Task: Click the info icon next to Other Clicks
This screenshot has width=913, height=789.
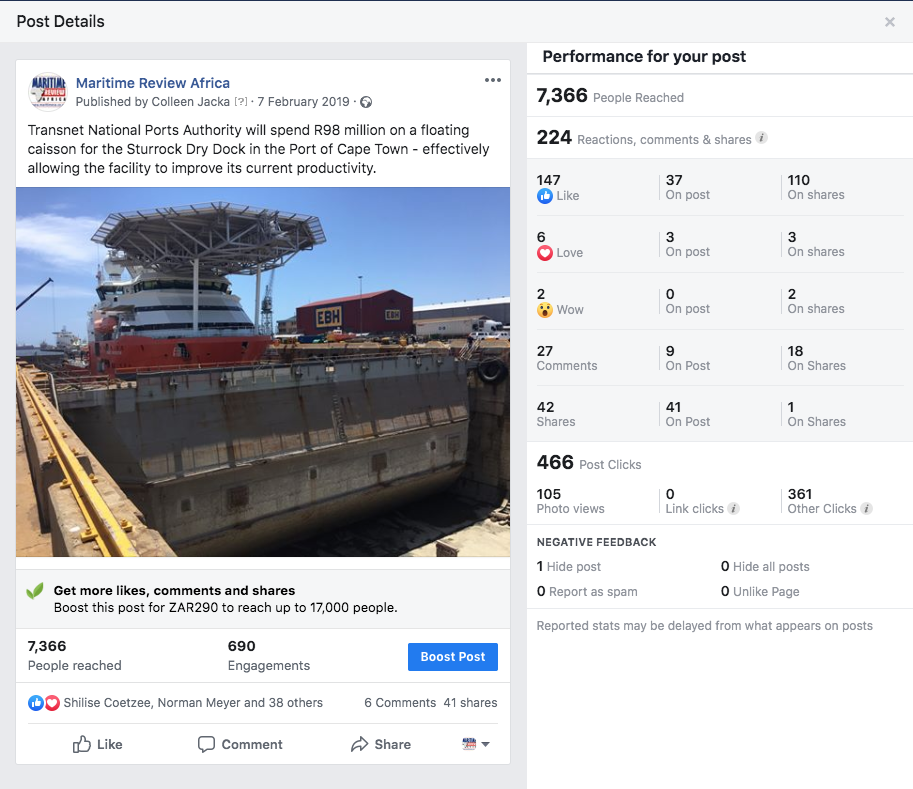Action: [x=867, y=509]
